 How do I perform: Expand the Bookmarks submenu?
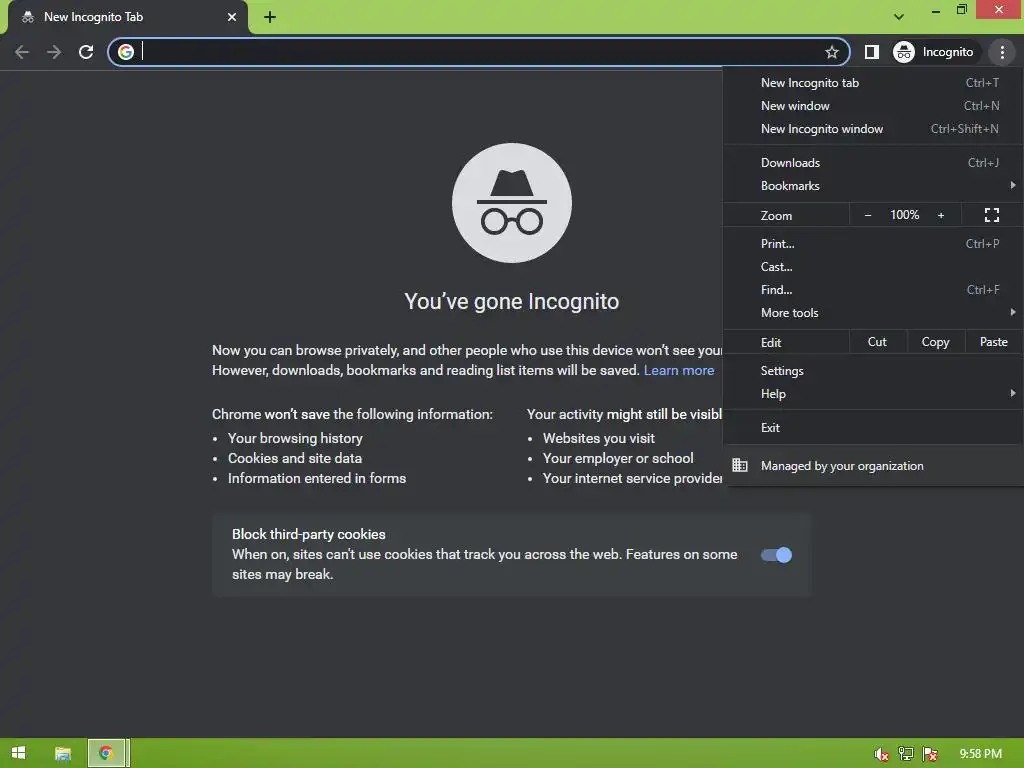click(872, 186)
